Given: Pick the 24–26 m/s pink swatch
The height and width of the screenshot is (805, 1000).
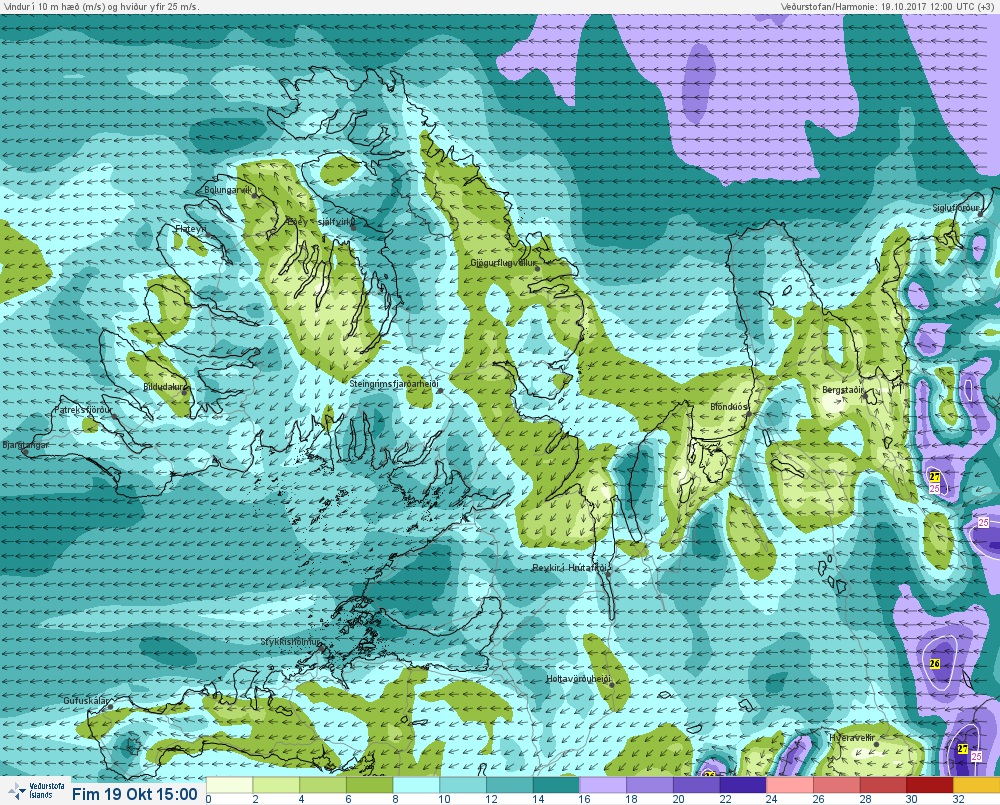Looking at the screenshot, I should [x=789, y=785].
